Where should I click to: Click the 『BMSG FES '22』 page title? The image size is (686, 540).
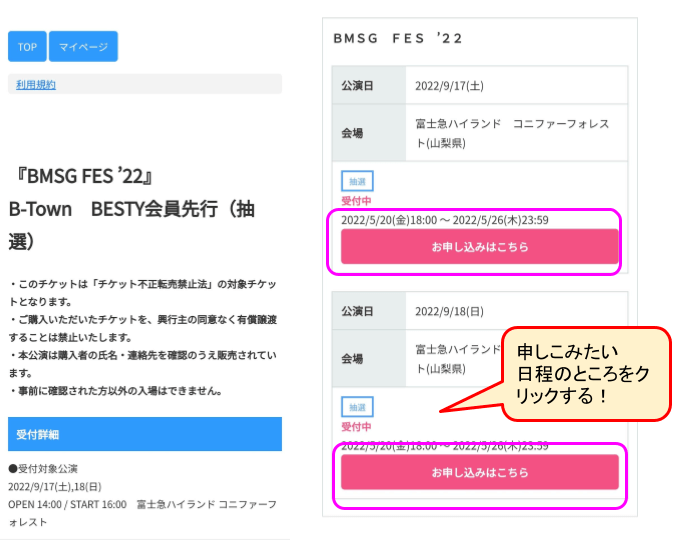click(x=83, y=176)
